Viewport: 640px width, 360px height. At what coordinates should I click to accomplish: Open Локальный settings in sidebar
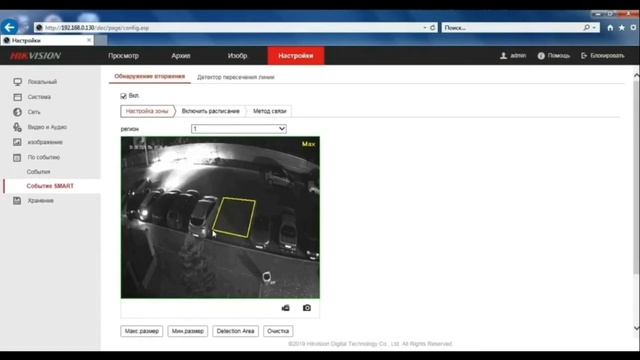pos(42,82)
